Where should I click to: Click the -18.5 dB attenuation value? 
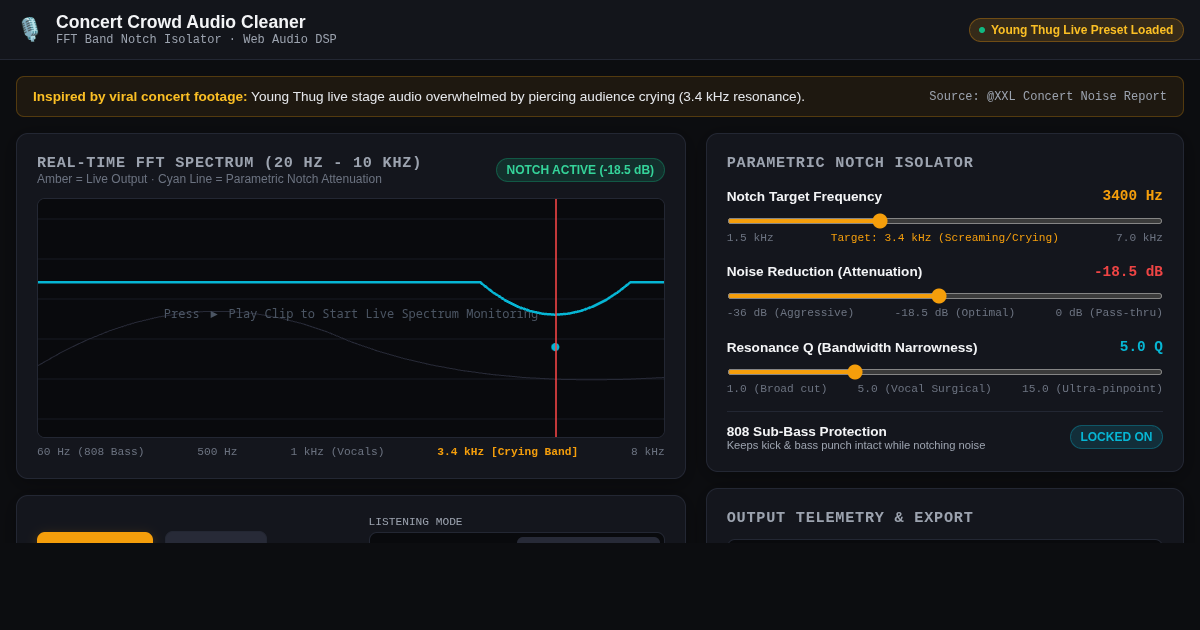pos(1128,272)
